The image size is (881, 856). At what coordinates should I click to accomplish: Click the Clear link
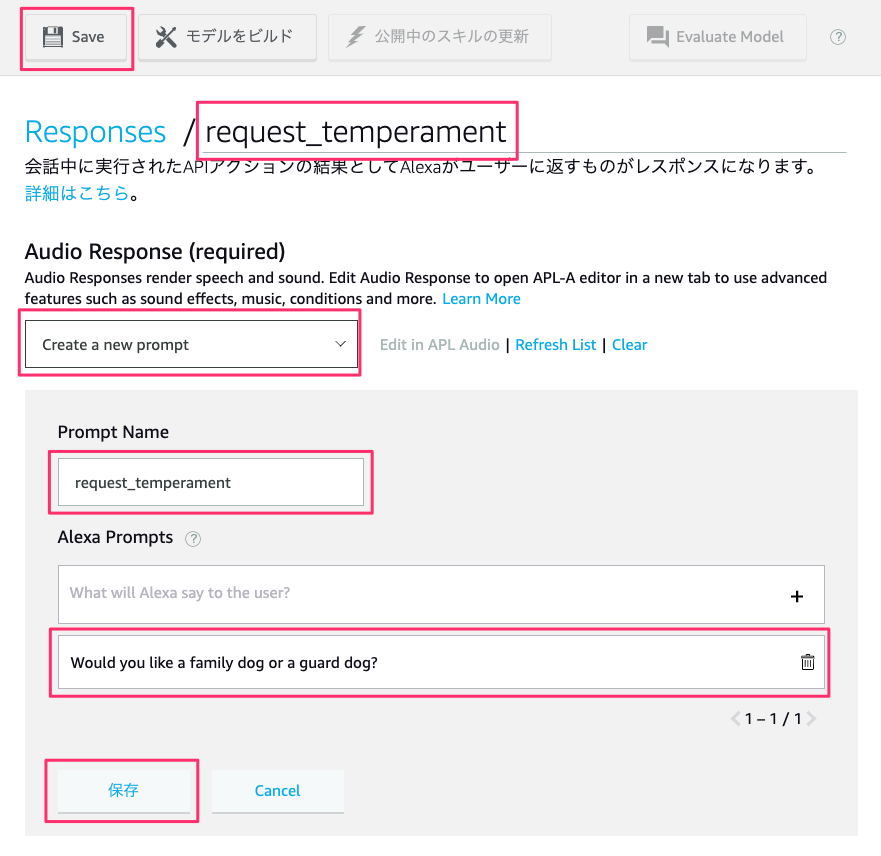pyautogui.click(x=629, y=345)
